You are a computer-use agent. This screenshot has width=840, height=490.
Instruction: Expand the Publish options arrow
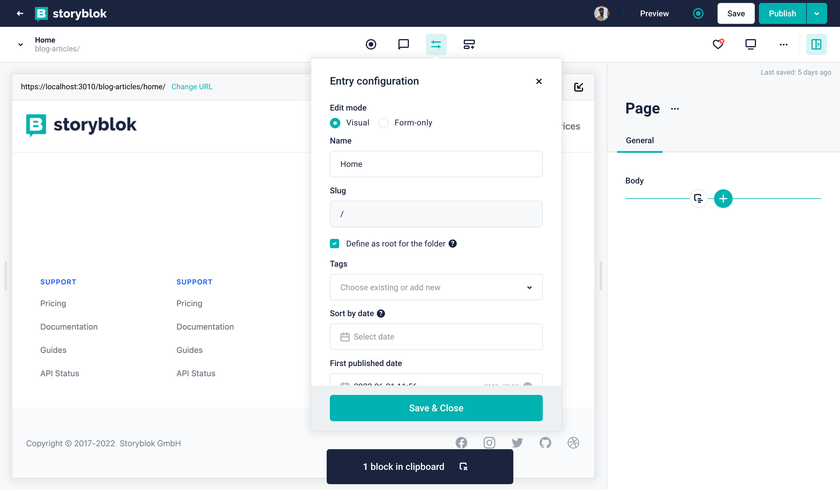816,13
